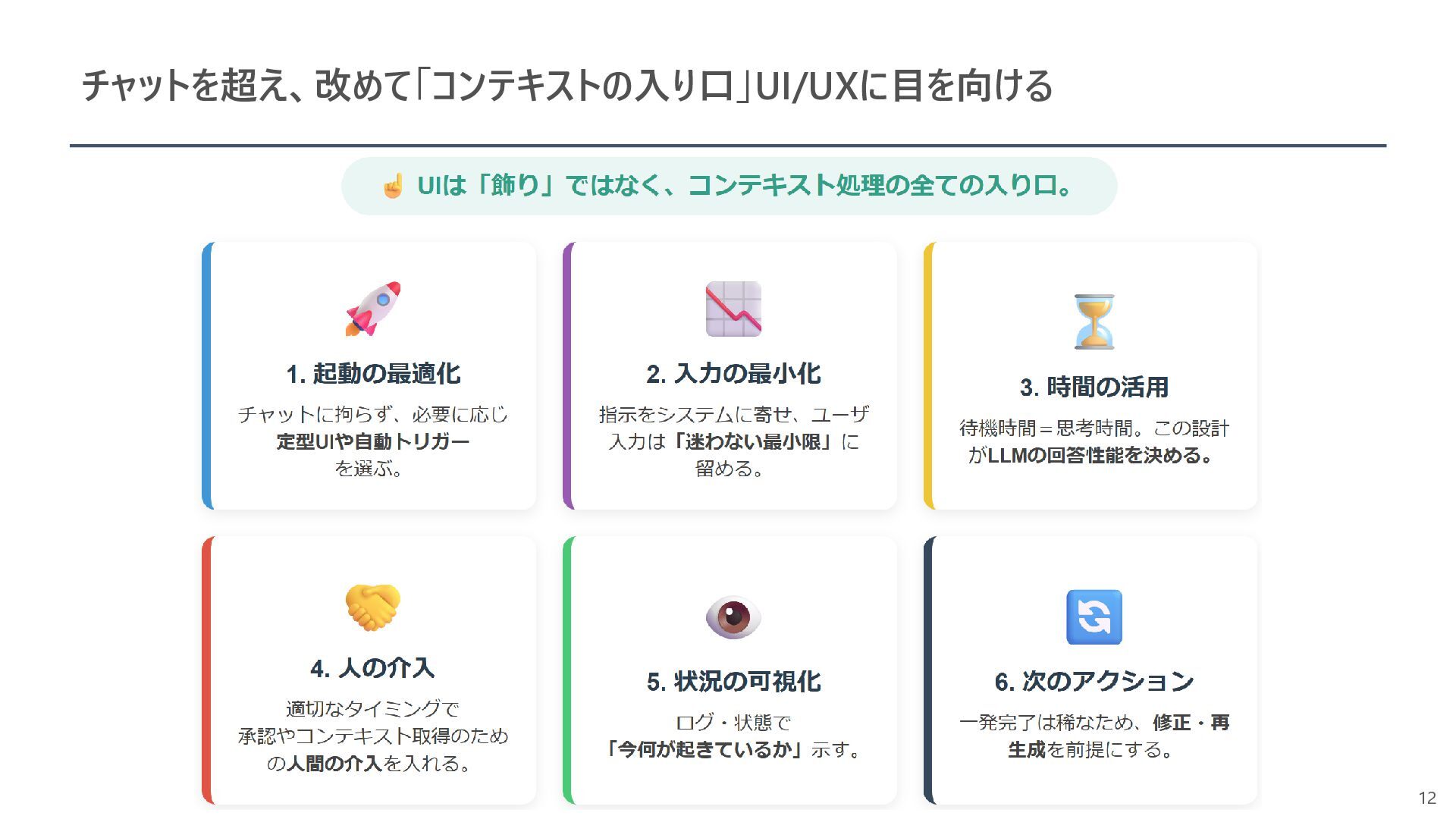Click the bold text 定型UIや自動トリガー
The width and height of the screenshot is (1456, 819).
click(x=373, y=441)
